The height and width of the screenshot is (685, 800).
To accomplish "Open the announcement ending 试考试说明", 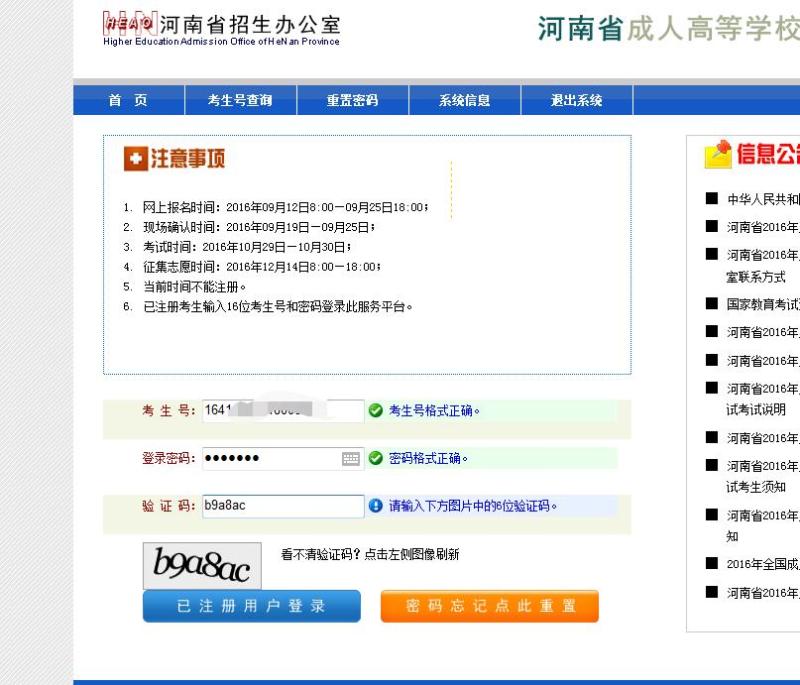I will pyautogui.click(x=763, y=399).
